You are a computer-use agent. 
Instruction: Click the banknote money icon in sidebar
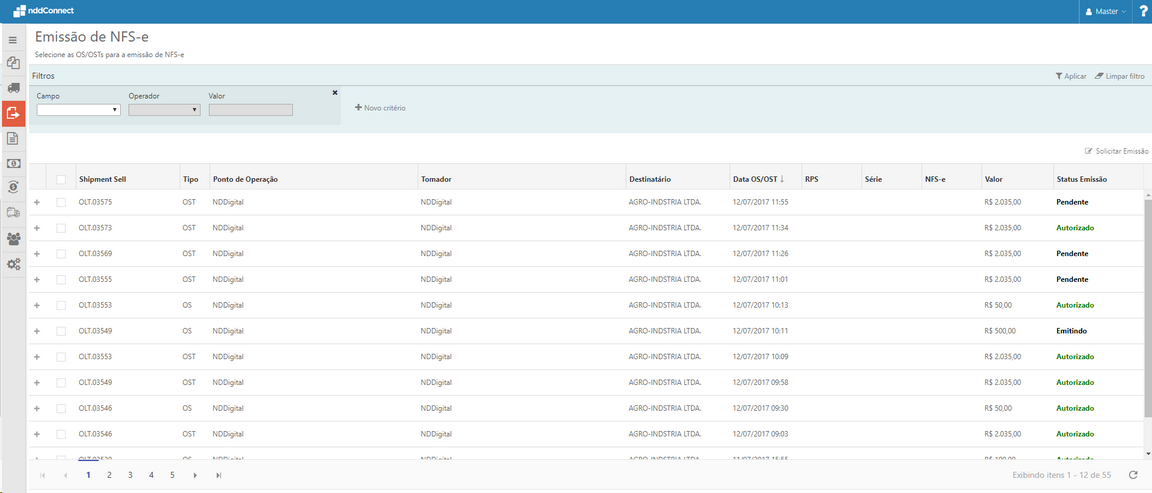tap(13, 163)
